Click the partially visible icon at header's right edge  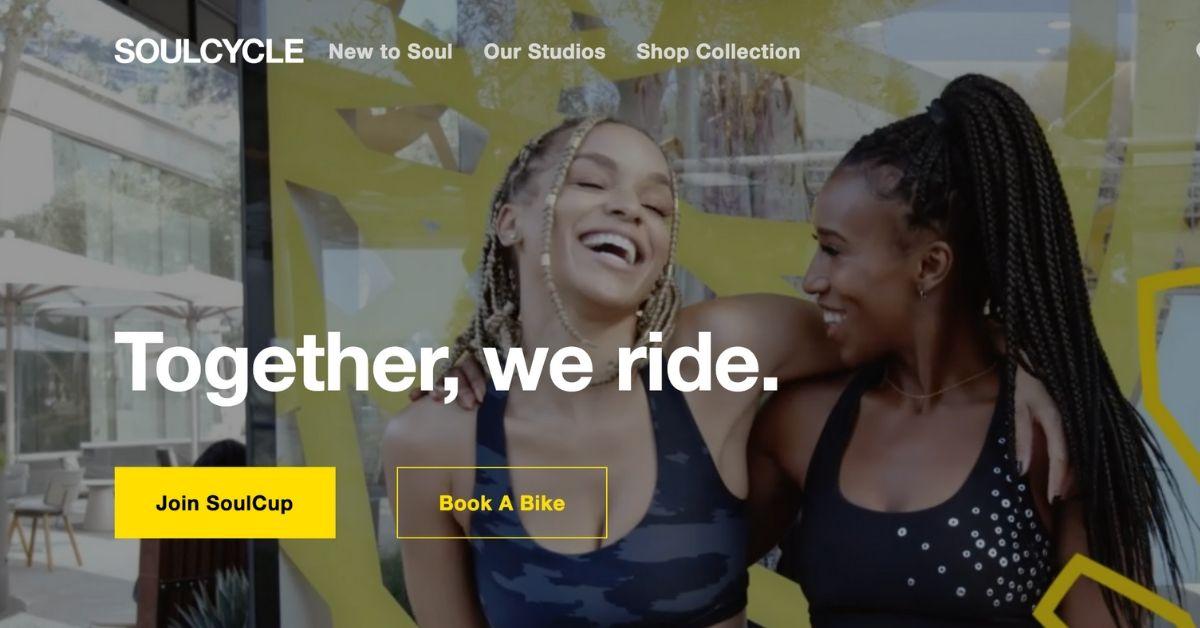click(x=1195, y=51)
